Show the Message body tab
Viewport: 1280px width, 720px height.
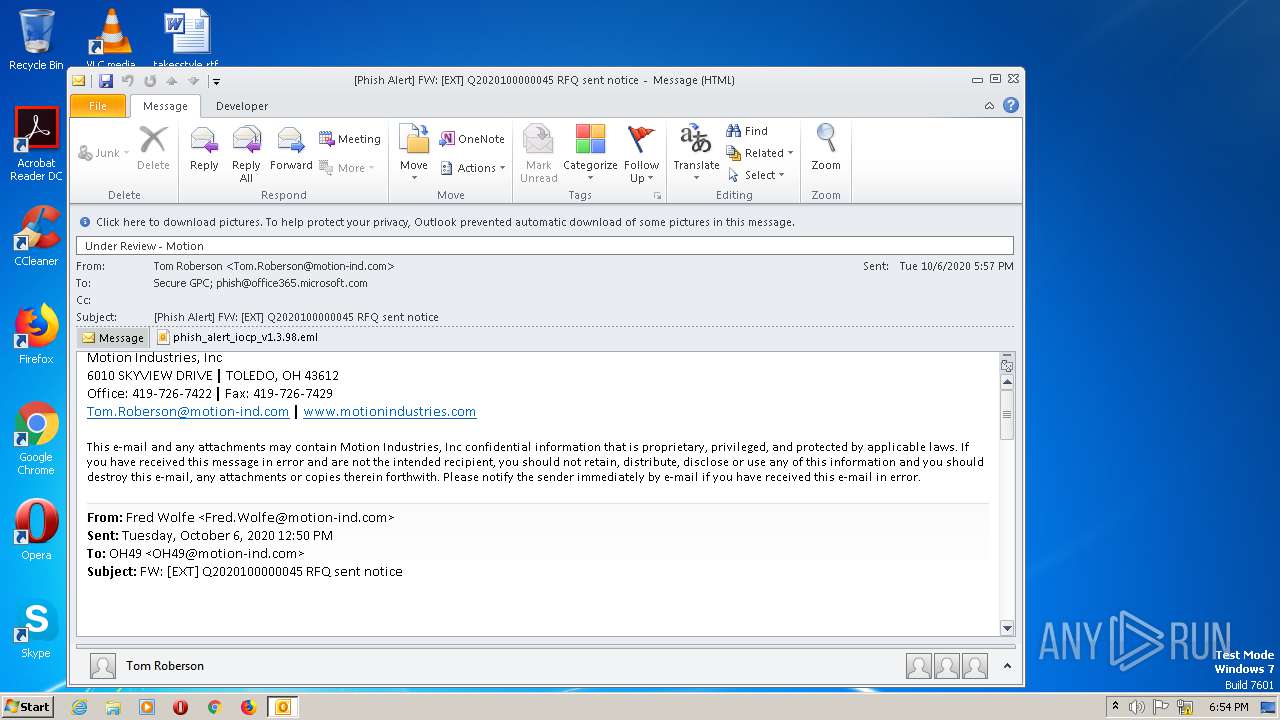point(112,338)
